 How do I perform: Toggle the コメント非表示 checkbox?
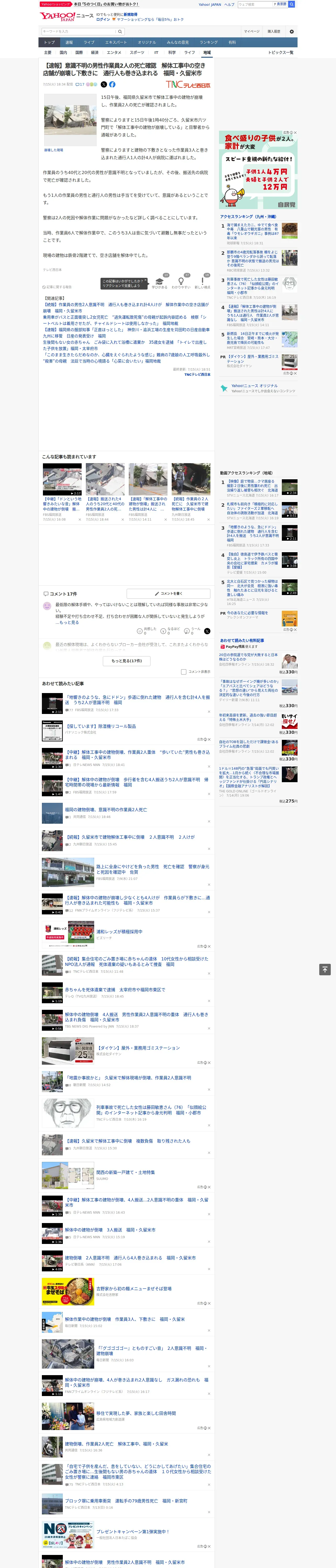[183, 672]
